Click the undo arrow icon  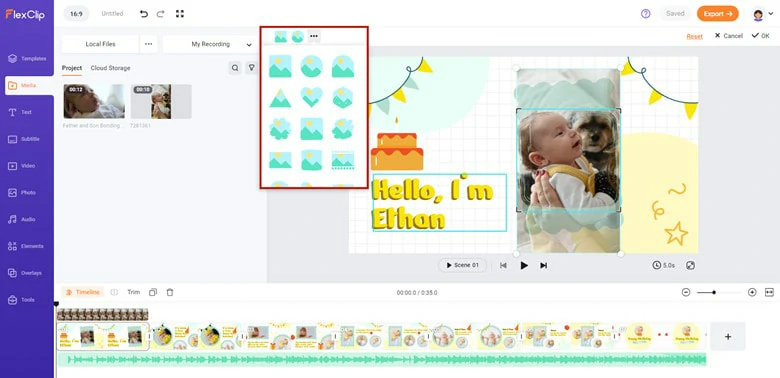[144, 14]
